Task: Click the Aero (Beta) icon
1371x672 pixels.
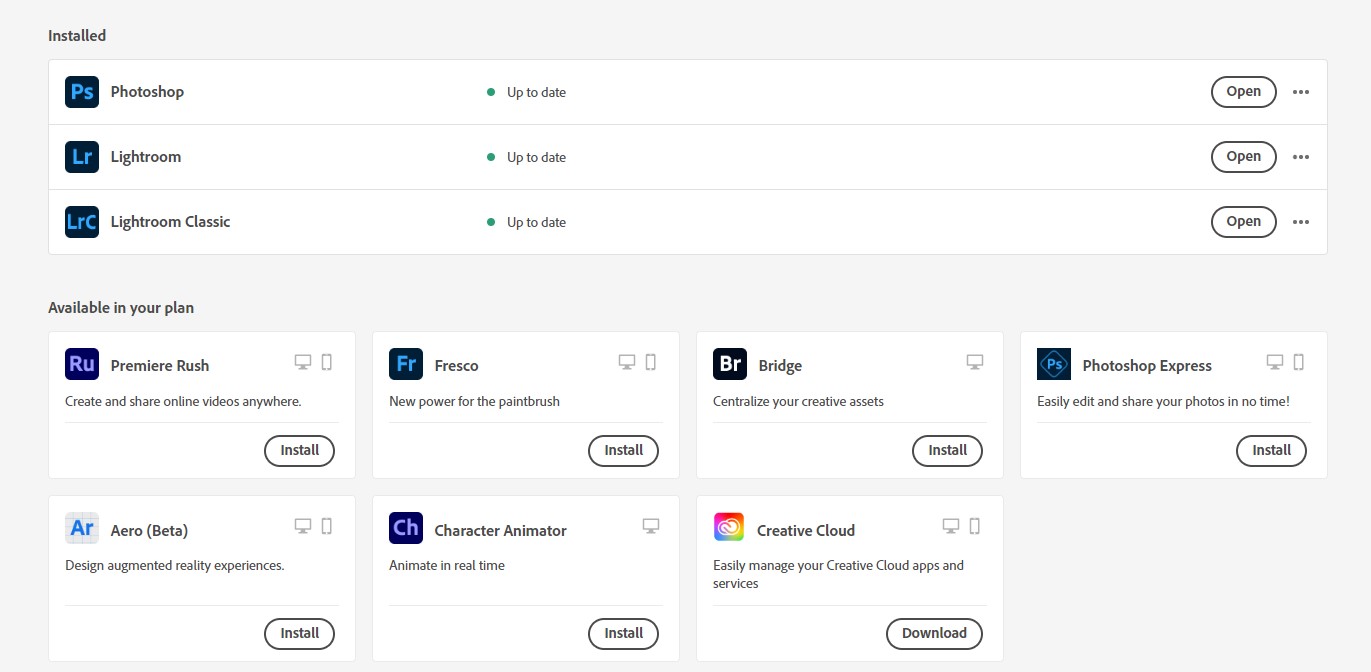Action: (x=82, y=529)
